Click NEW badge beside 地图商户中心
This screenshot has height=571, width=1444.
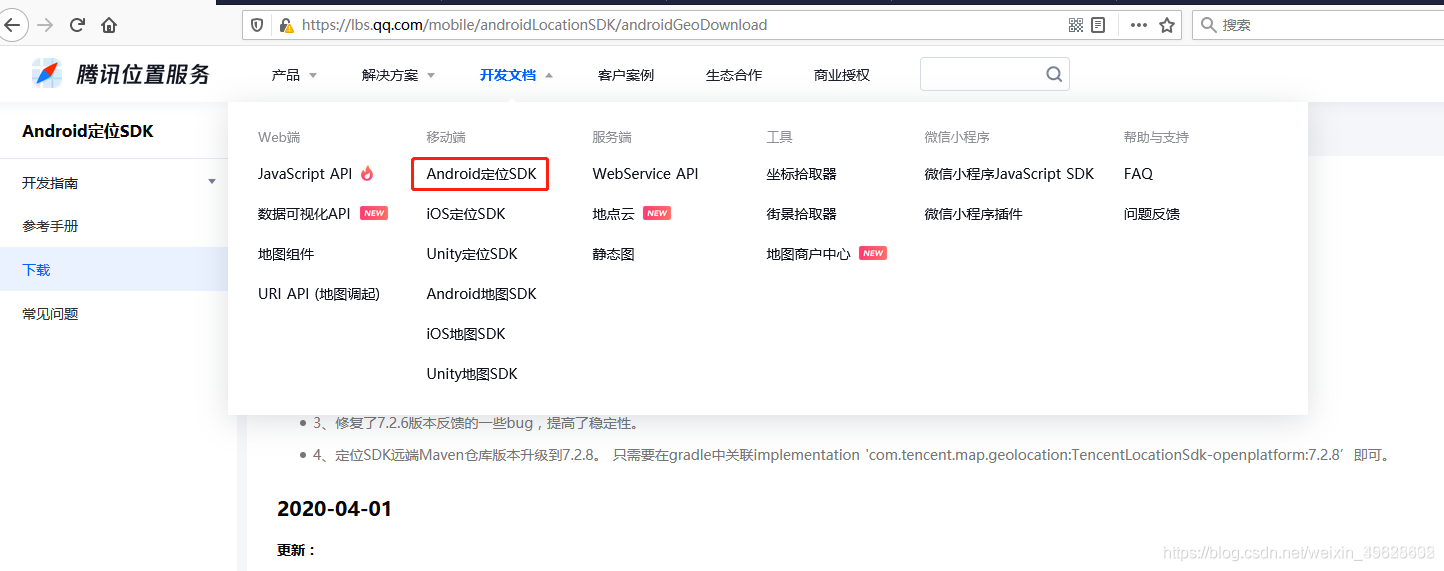click(x=873, y=253)
